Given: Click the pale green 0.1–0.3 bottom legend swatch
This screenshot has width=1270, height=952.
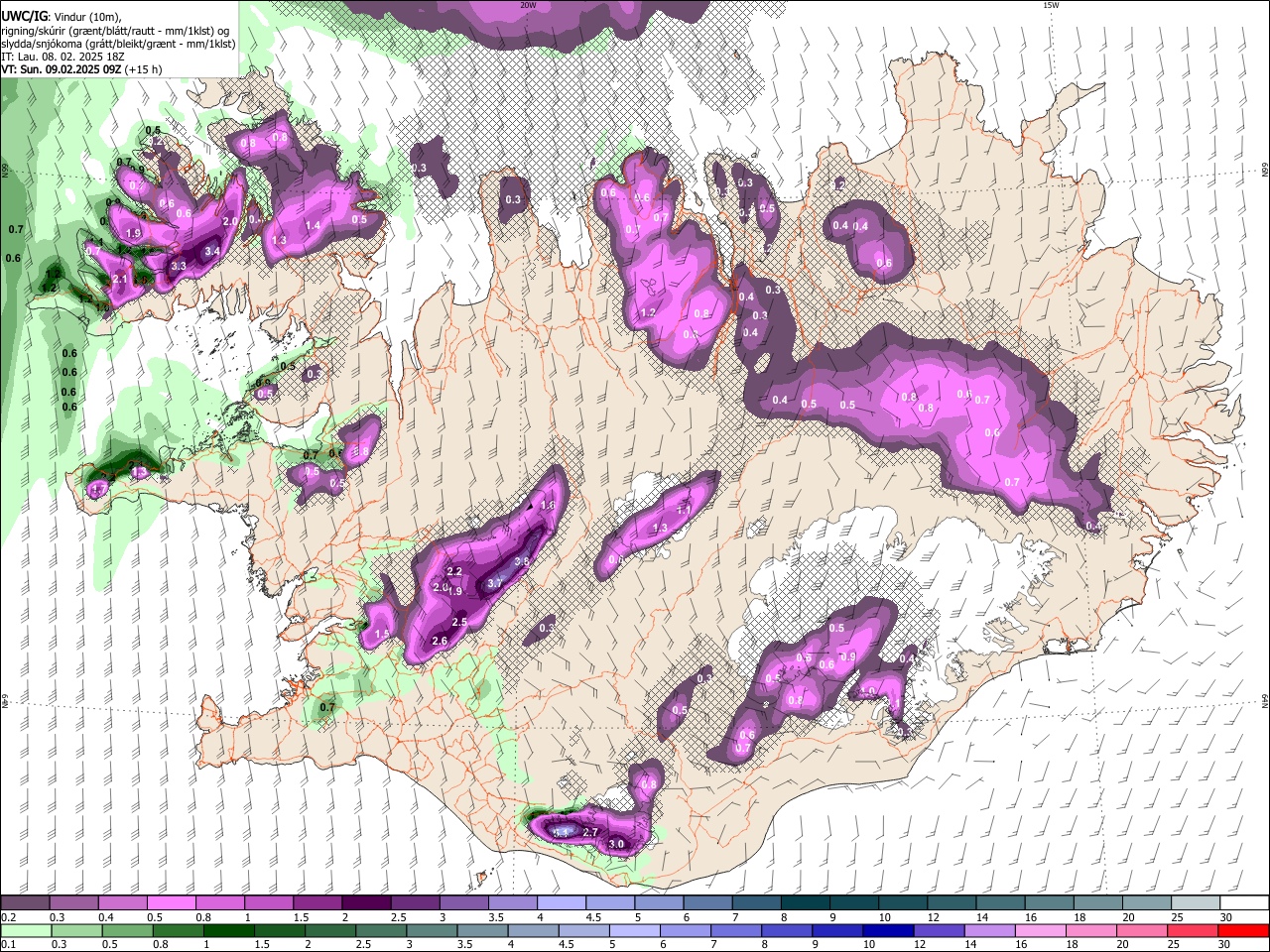Looking at the screenshot, I should pyautogui.click(x=25, y=930).
